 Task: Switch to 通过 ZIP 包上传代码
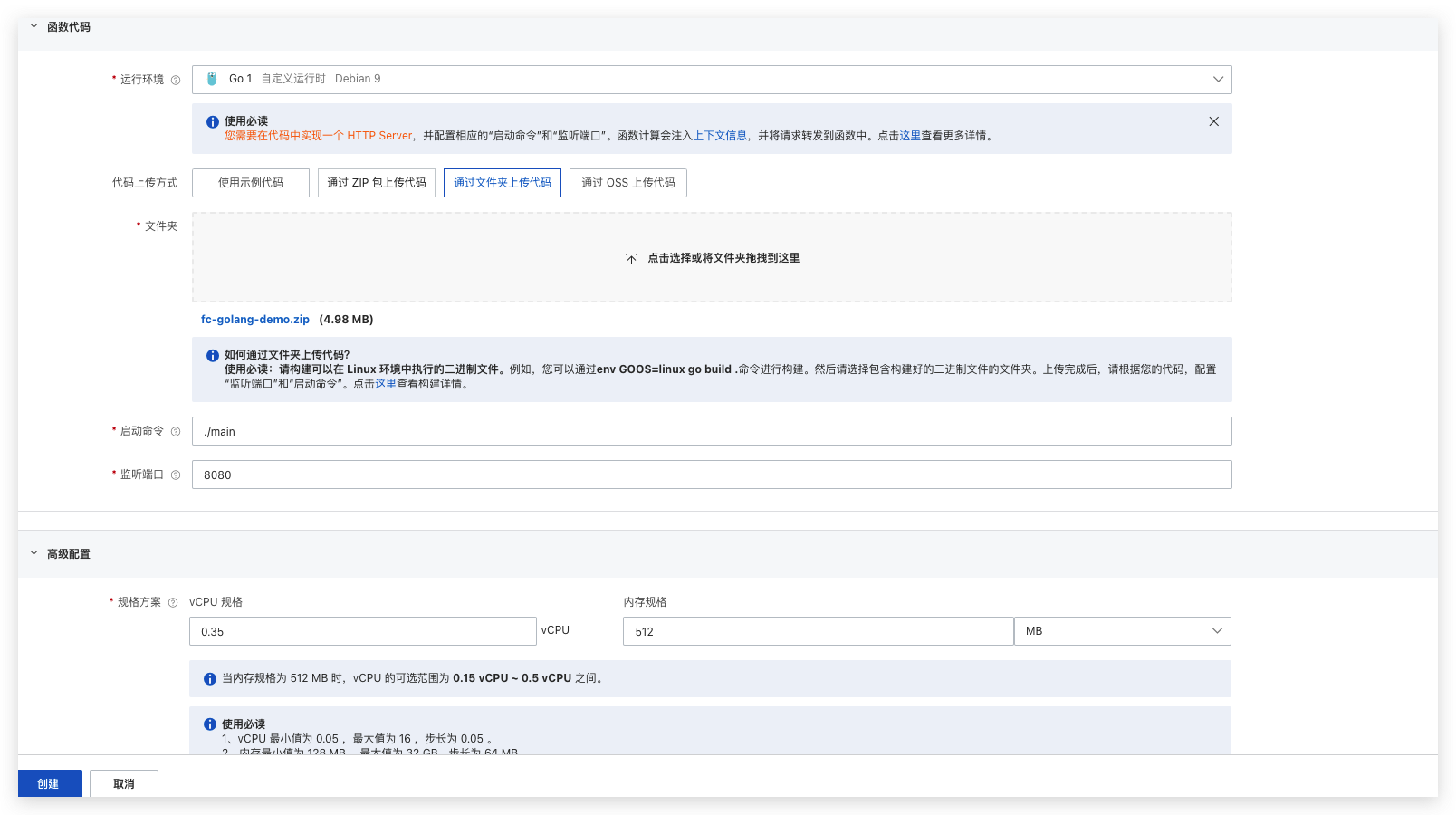click(x=377, y=183)
